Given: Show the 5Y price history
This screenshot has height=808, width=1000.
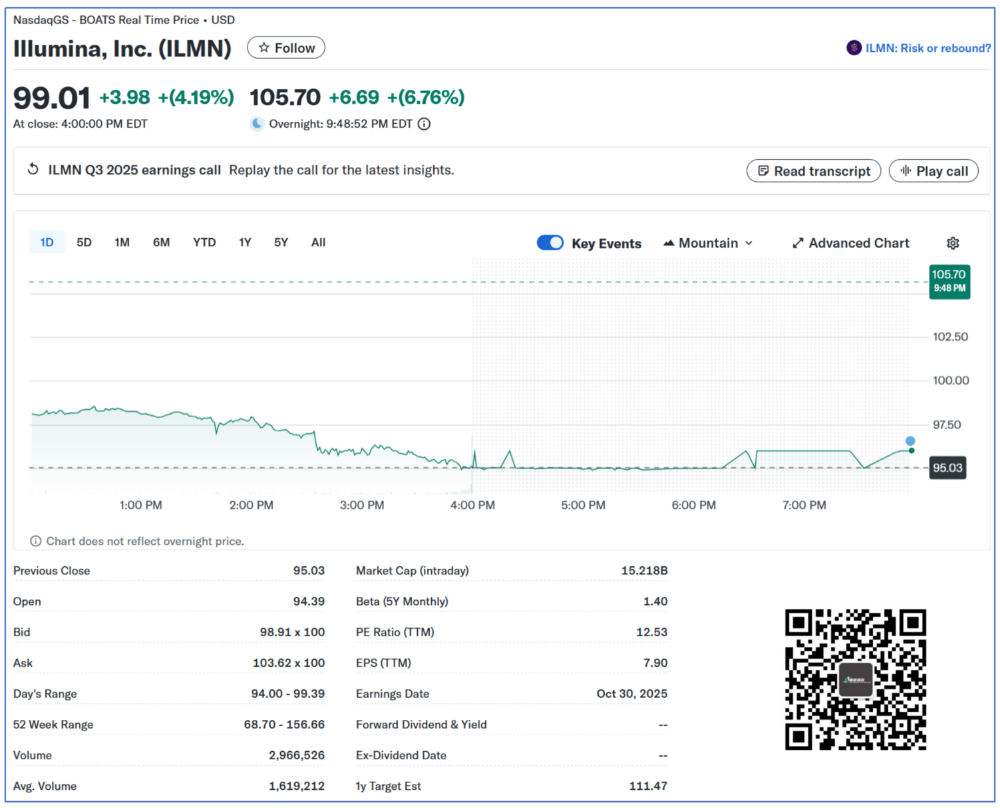Looking at the screenshot, I should 281,242.
